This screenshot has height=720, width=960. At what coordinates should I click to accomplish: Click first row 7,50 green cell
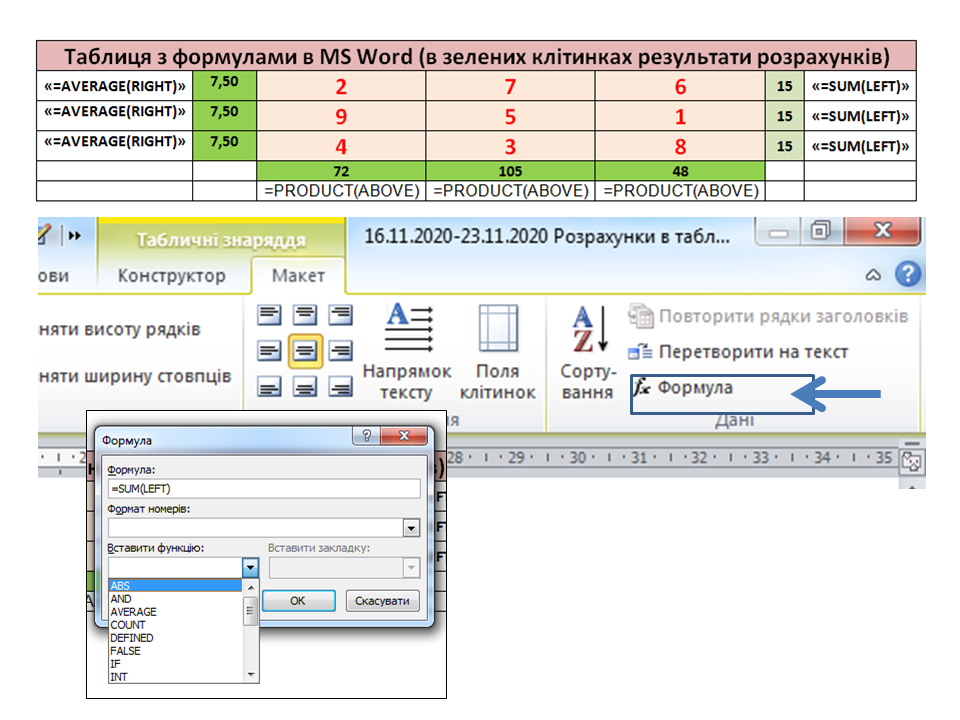(224, 85)
